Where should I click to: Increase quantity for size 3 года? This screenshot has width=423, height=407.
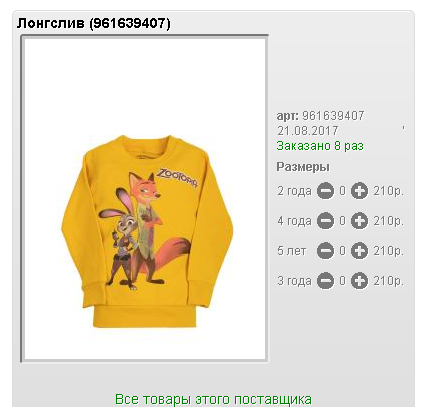(359, 281)
